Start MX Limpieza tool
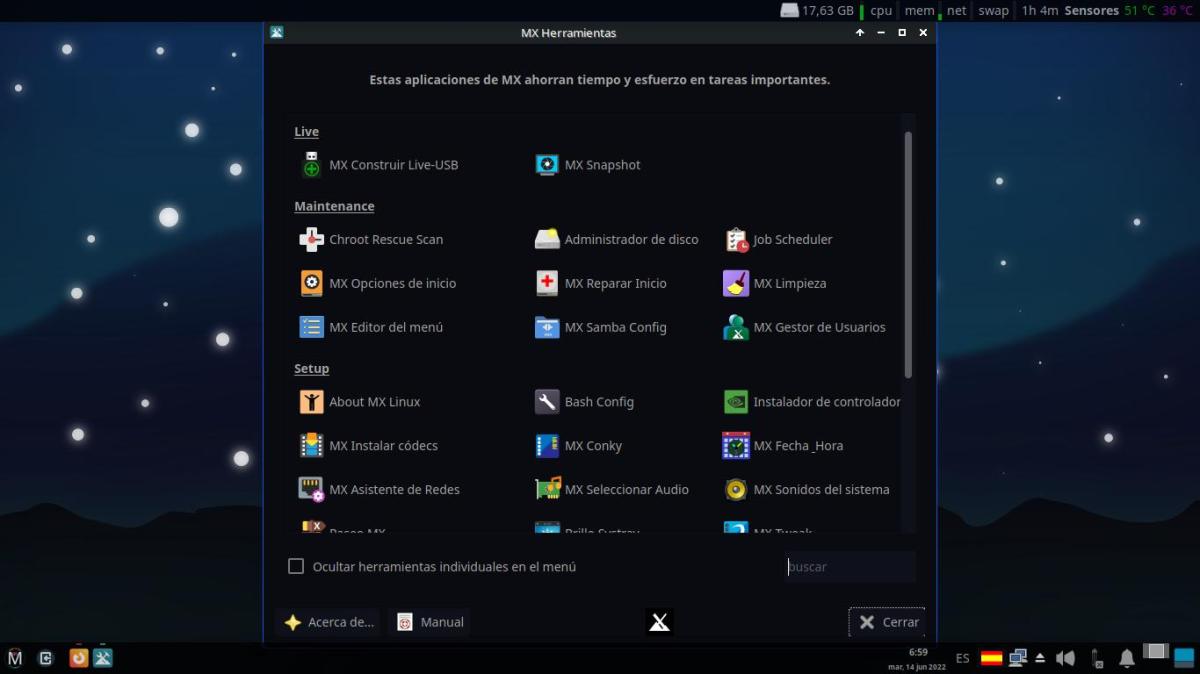1200x674 pixels. [x=776, y=284]
